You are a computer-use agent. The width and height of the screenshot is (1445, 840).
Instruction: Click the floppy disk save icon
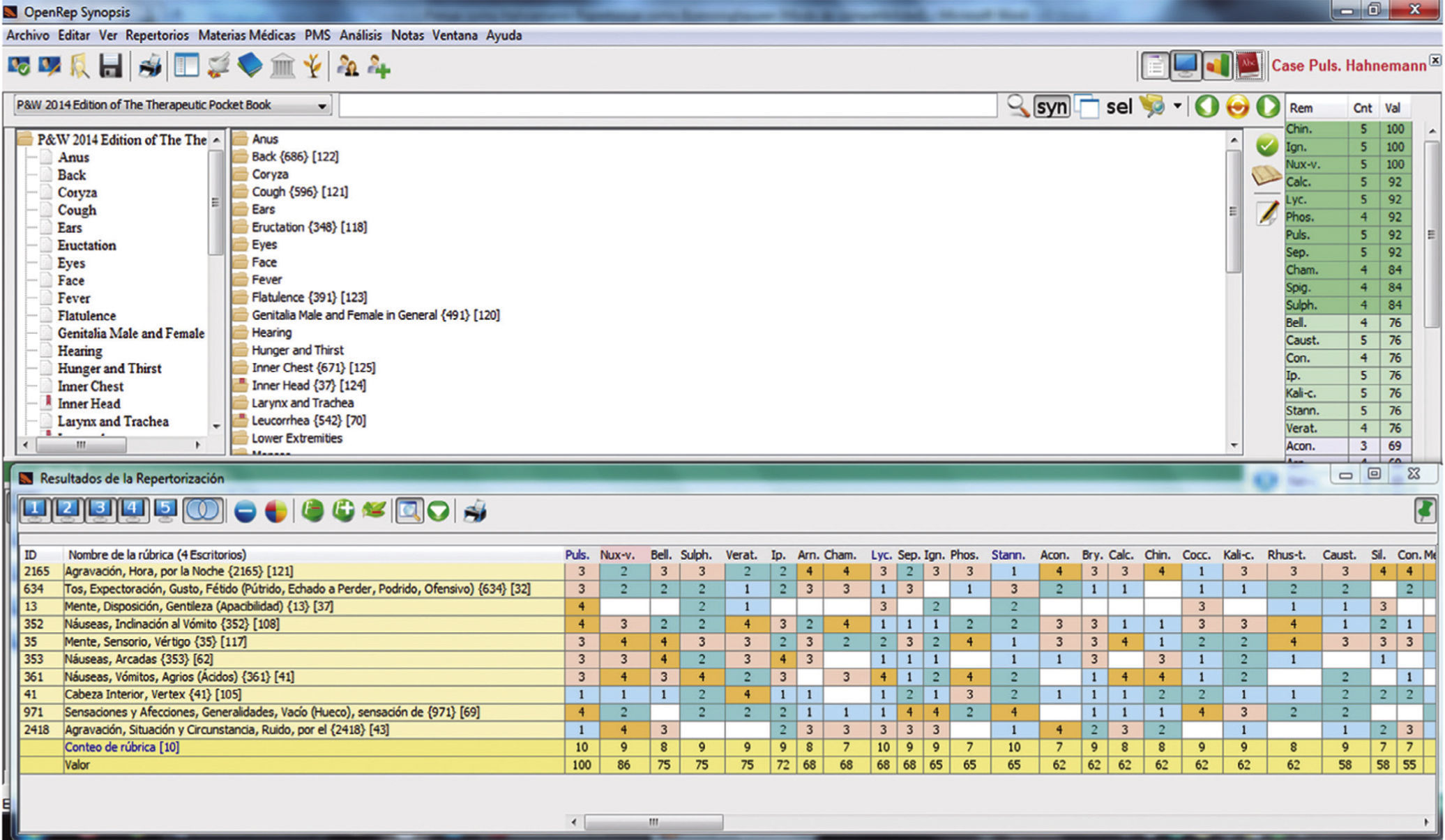pos(110,67)
